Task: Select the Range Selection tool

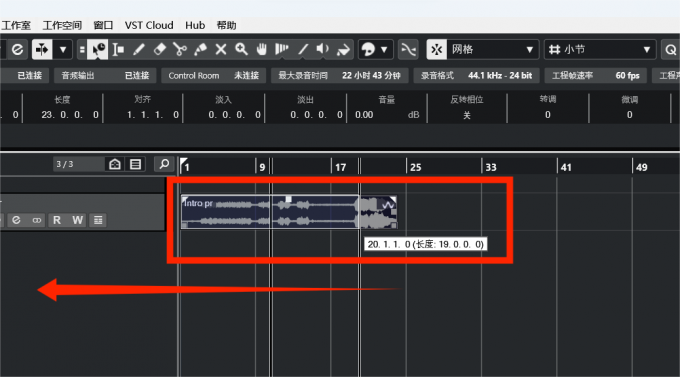Action: pyautogui.click(x=118, y=49)
